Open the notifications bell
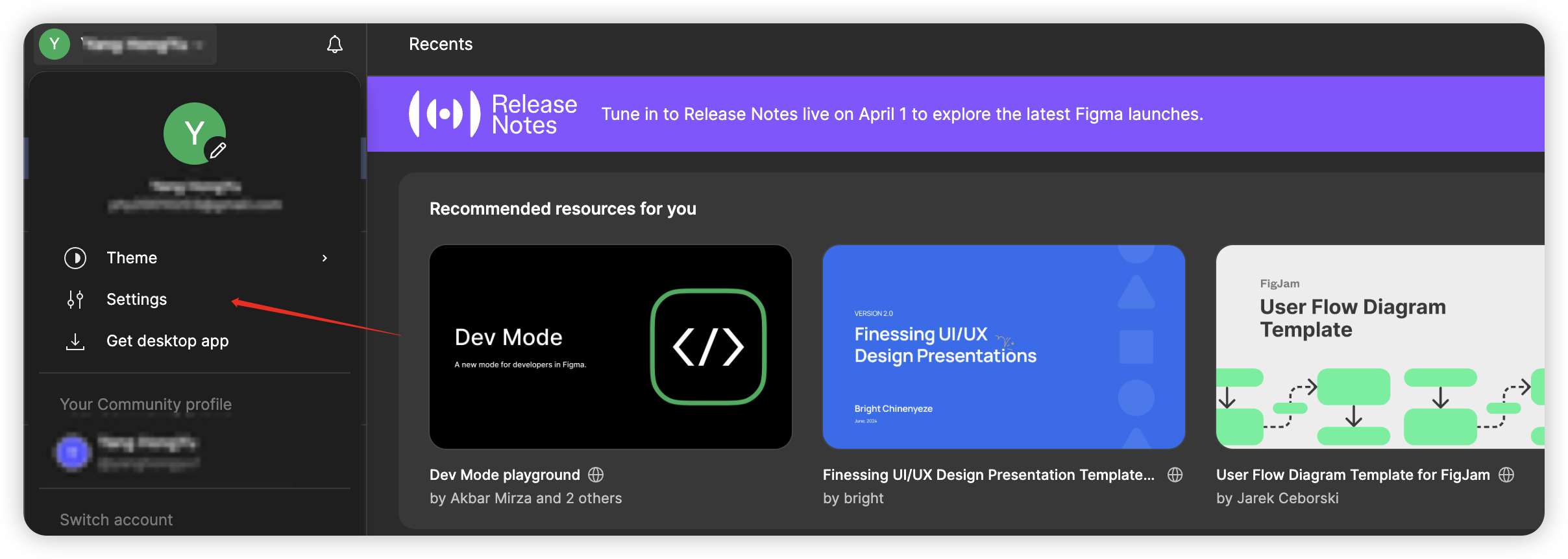 (x=334, y=44)
